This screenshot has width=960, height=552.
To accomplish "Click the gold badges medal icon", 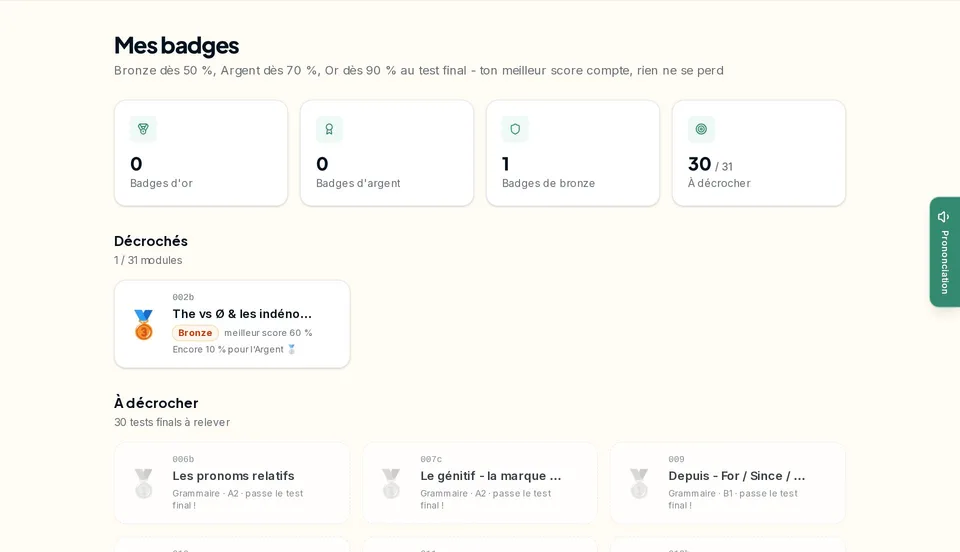I will [x=143, y=129].
